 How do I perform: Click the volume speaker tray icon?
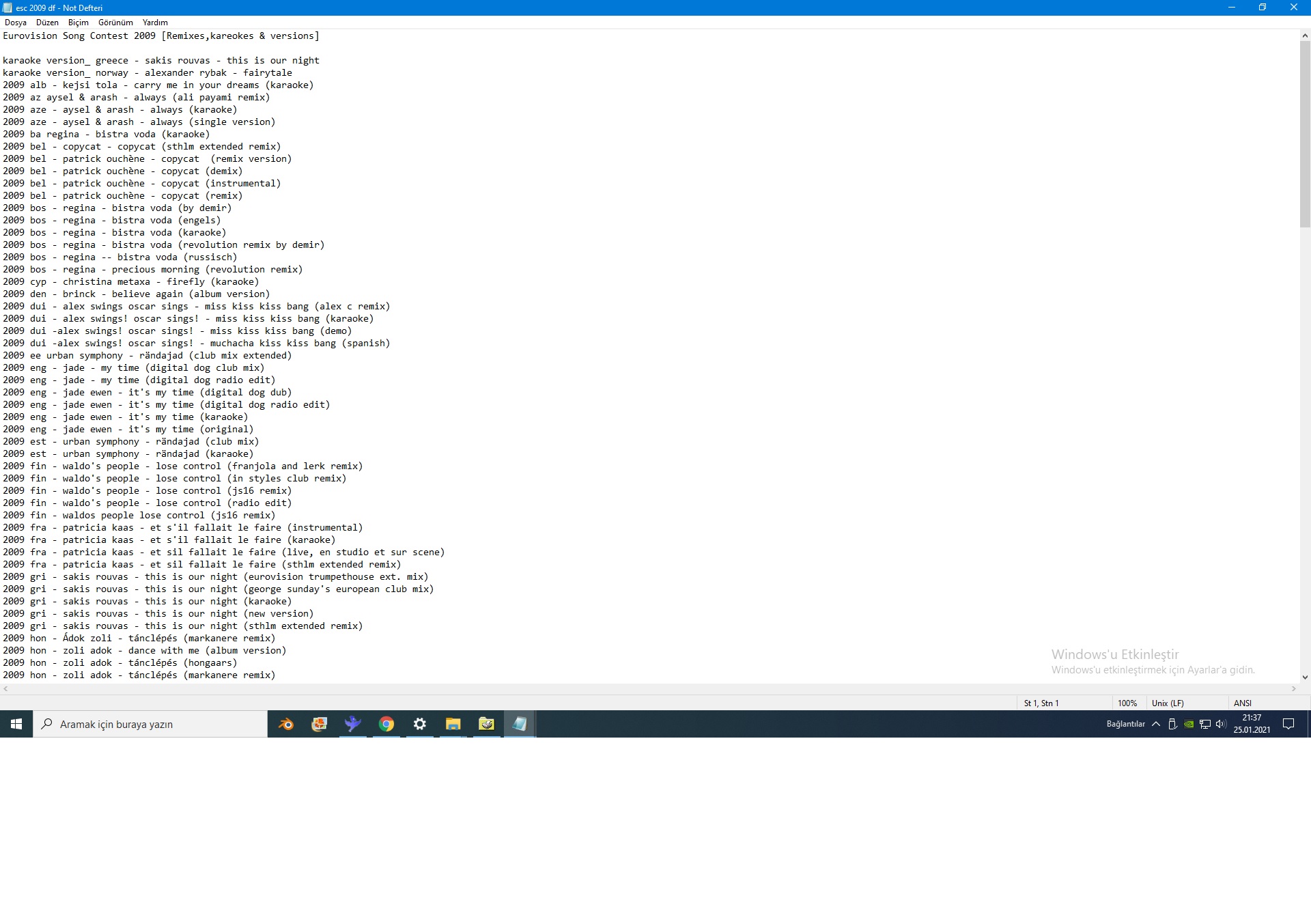click(x=1221, y=724)
